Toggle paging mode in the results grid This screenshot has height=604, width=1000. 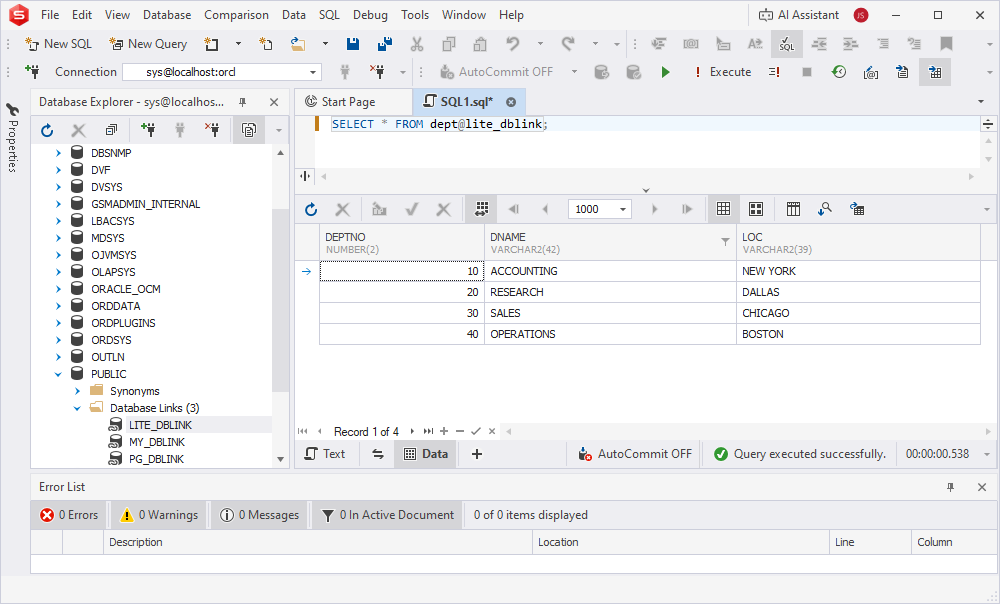[480, 209]
